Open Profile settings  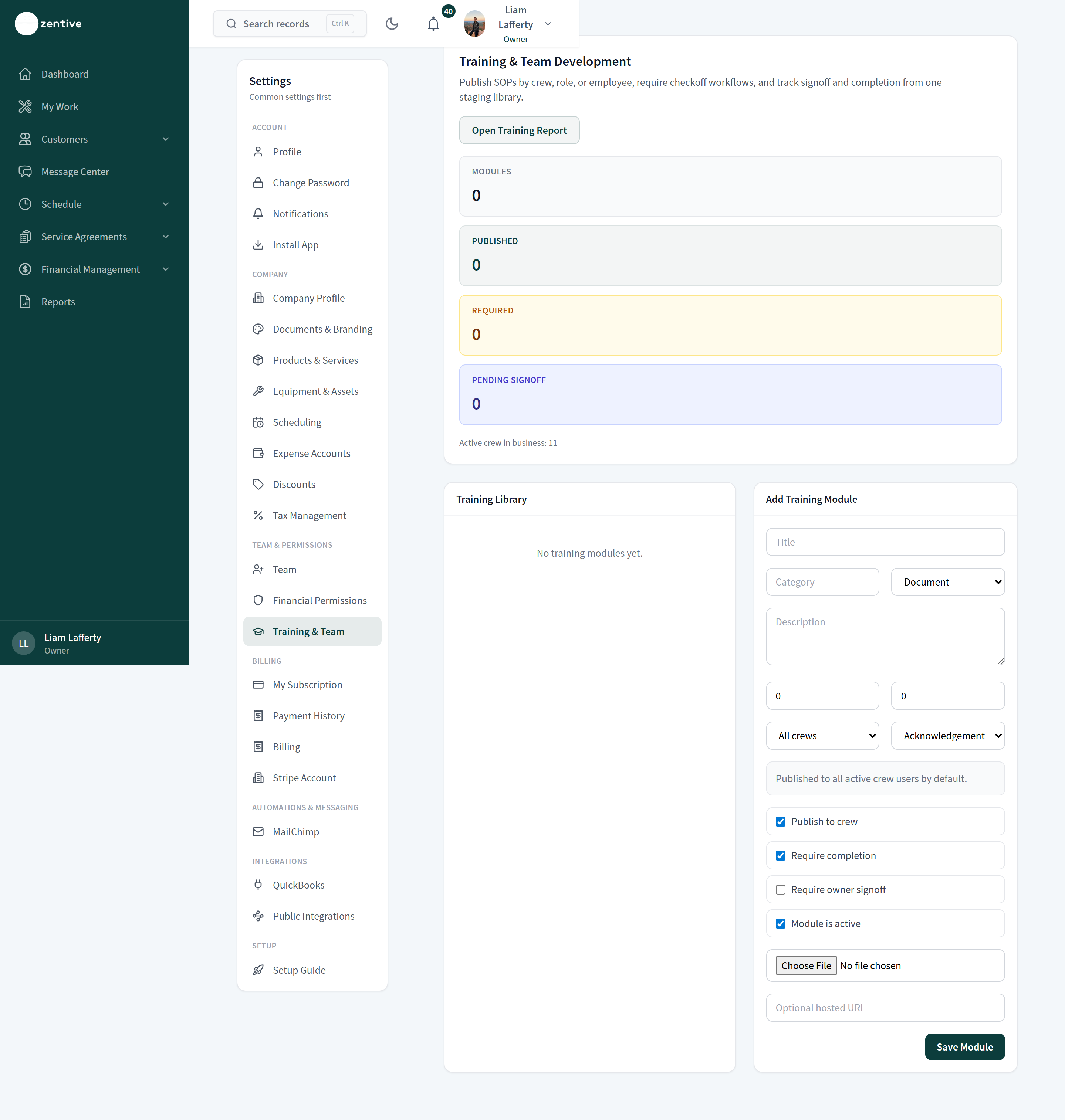pyautogui.click(x=312, y=152)
